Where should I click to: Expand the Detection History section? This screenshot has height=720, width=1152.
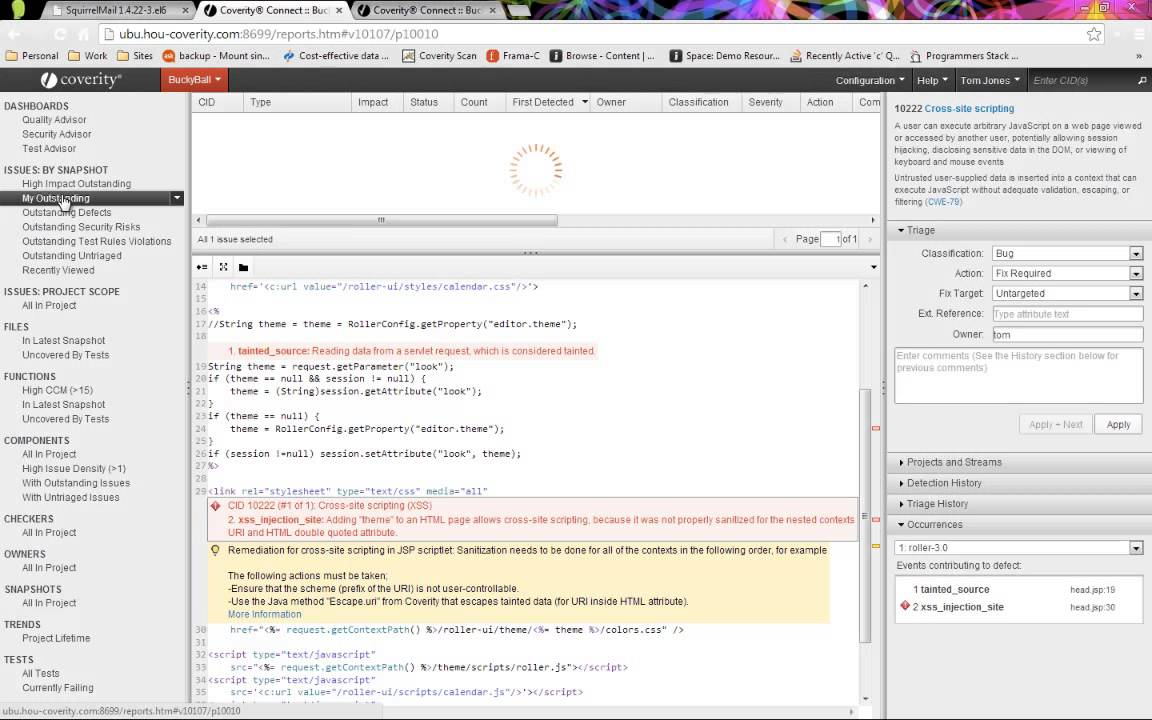coord(940,483)
